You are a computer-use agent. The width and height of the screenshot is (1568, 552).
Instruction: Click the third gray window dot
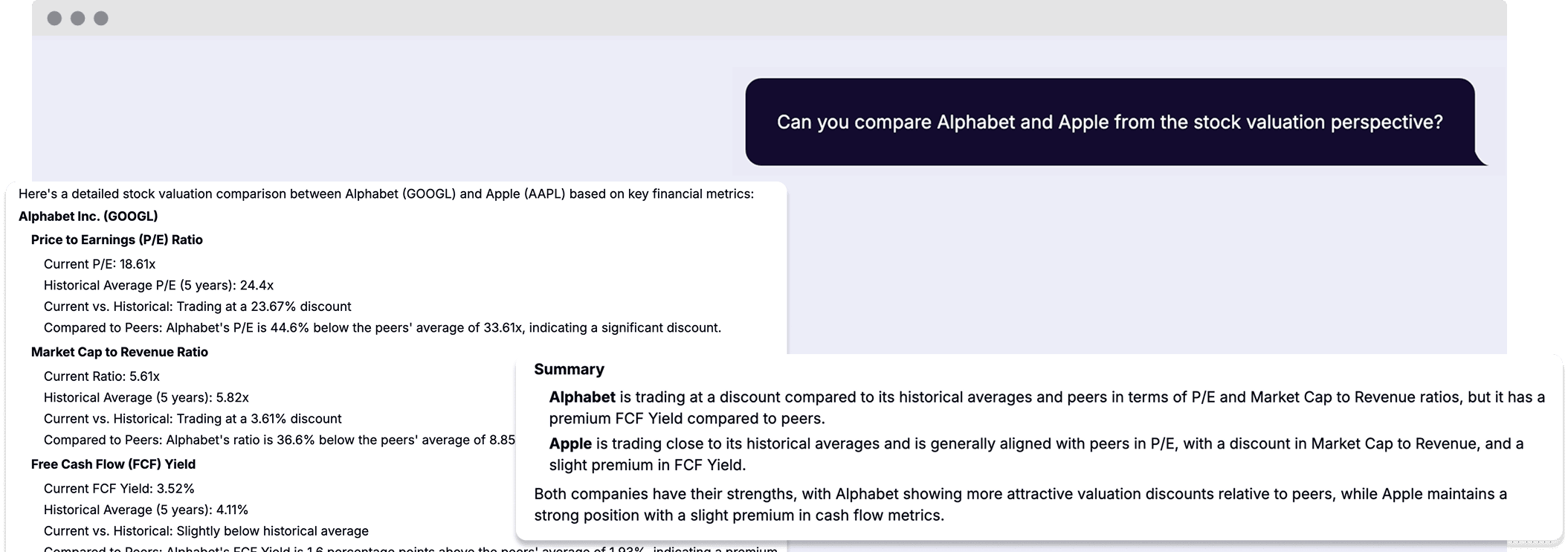(x=101, y=19)
